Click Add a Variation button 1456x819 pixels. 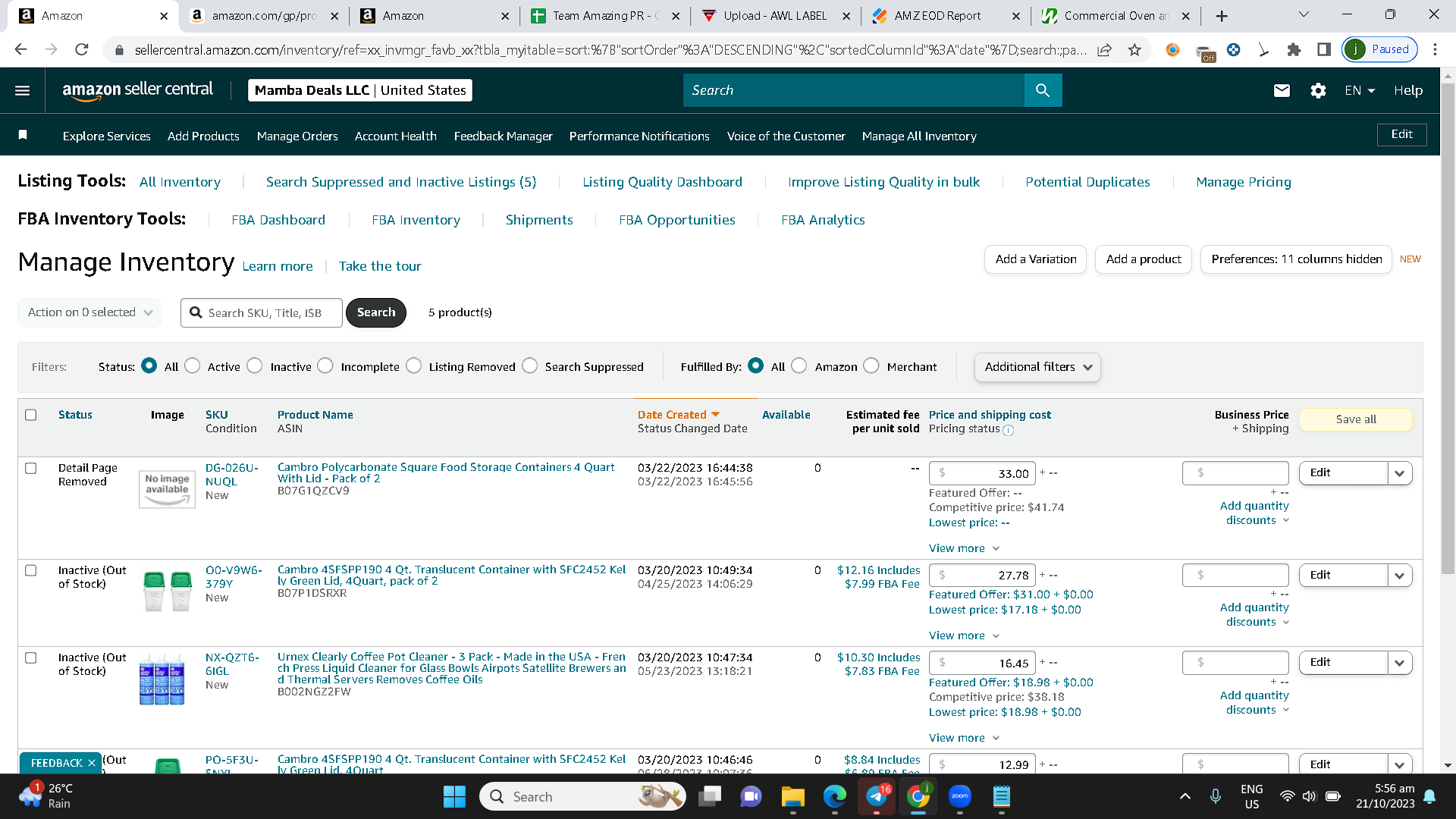(x=1036, y=259)
